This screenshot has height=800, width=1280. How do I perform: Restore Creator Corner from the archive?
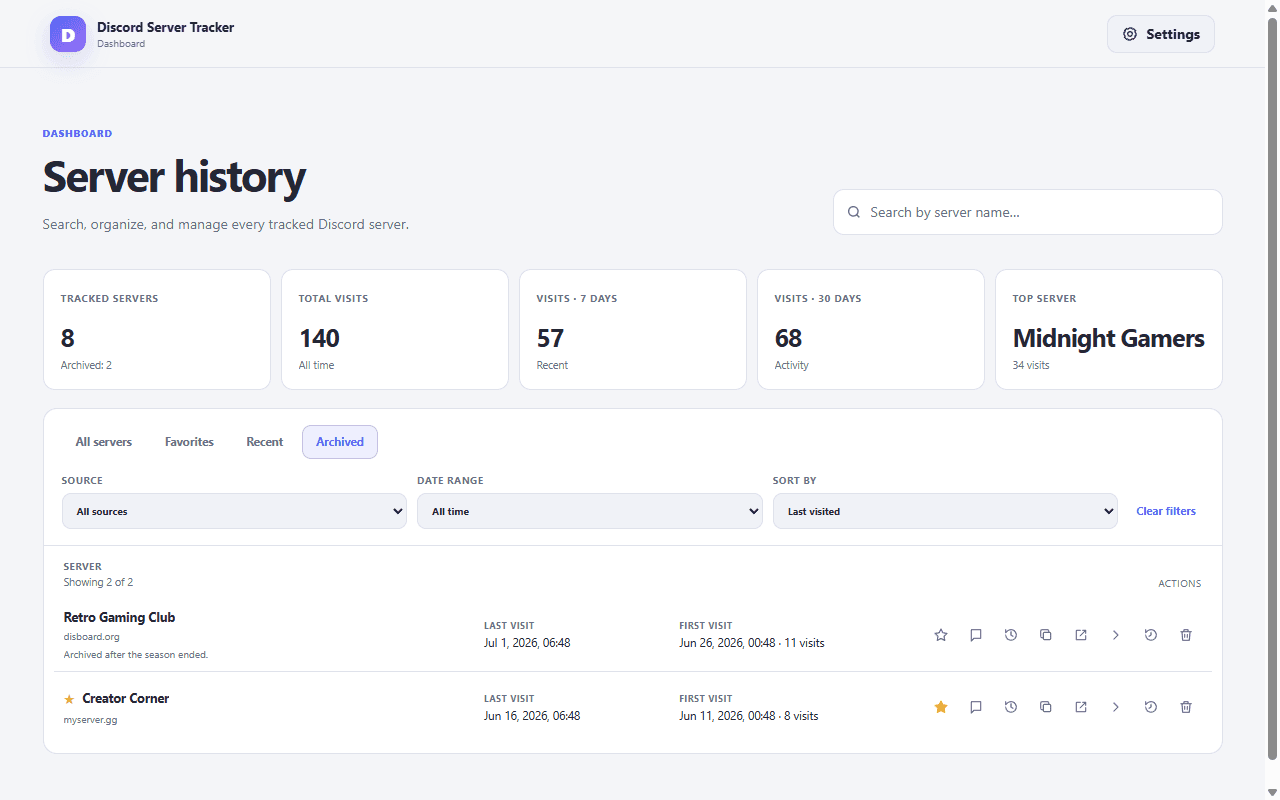click(1151, 707)
